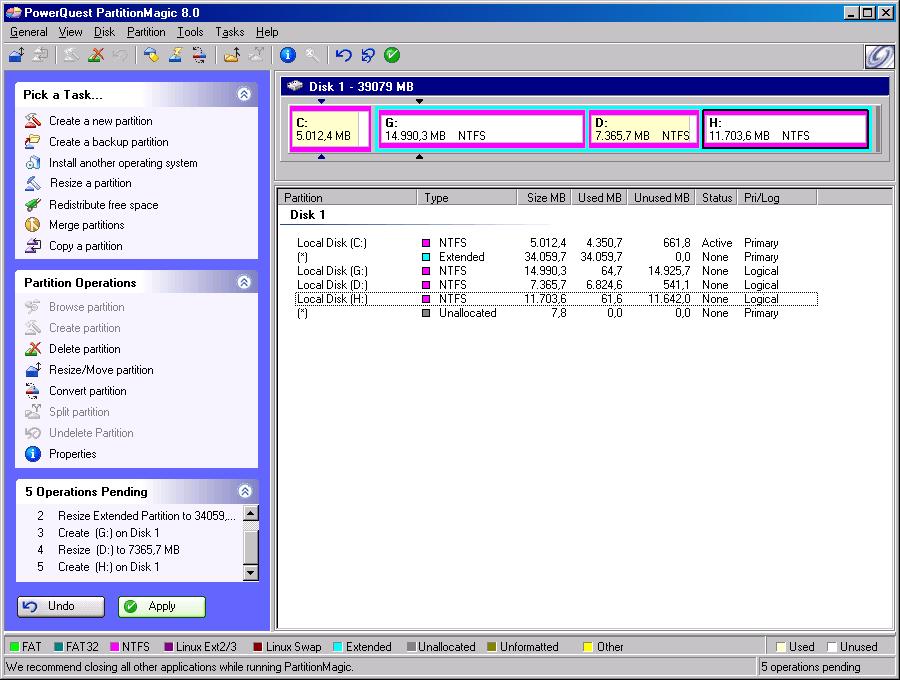Open the Tools menu
This screenshot has width=900, height=680.
(x=190, y=32)
